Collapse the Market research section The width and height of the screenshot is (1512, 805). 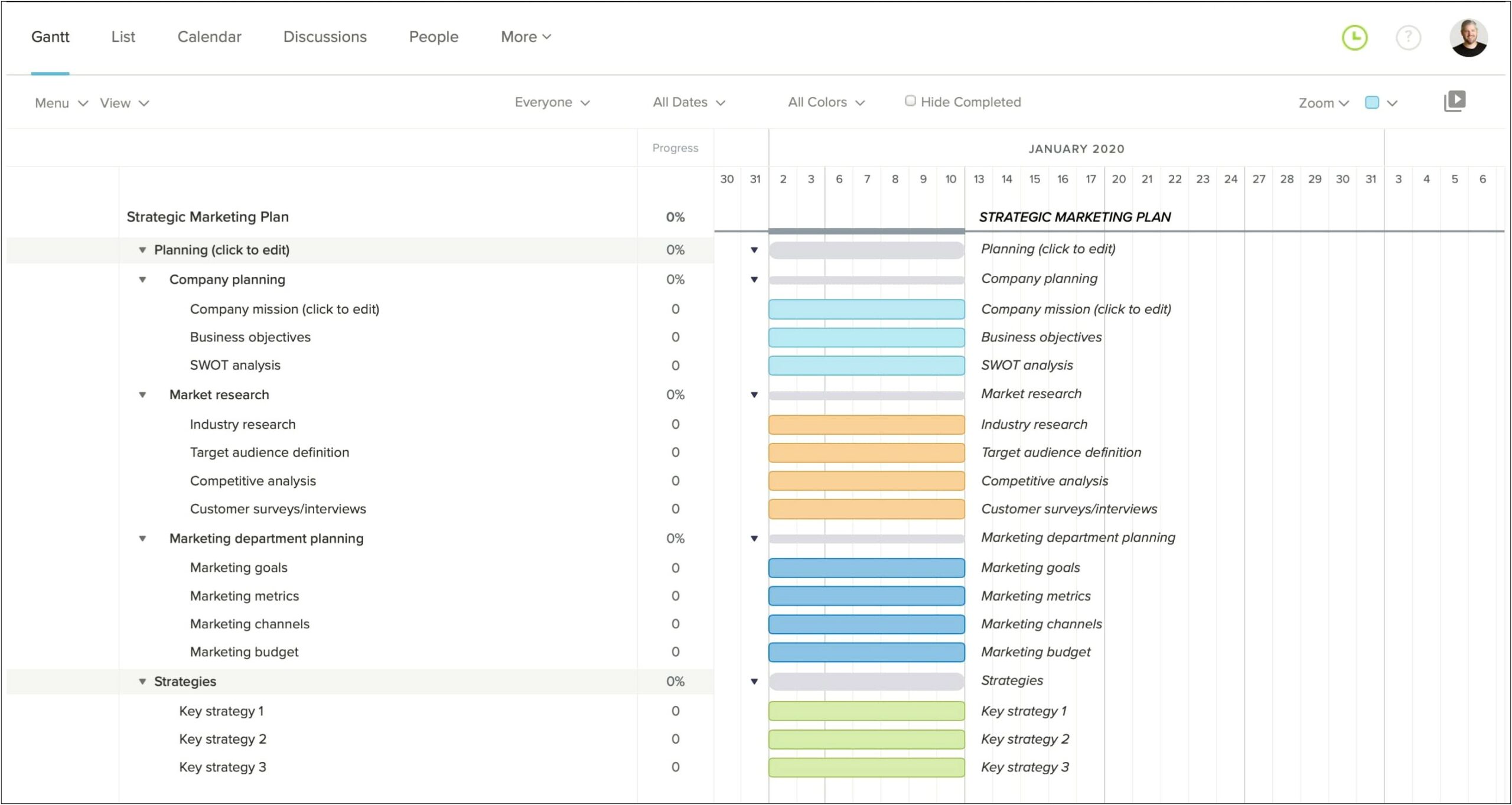[x=143, y=395]
